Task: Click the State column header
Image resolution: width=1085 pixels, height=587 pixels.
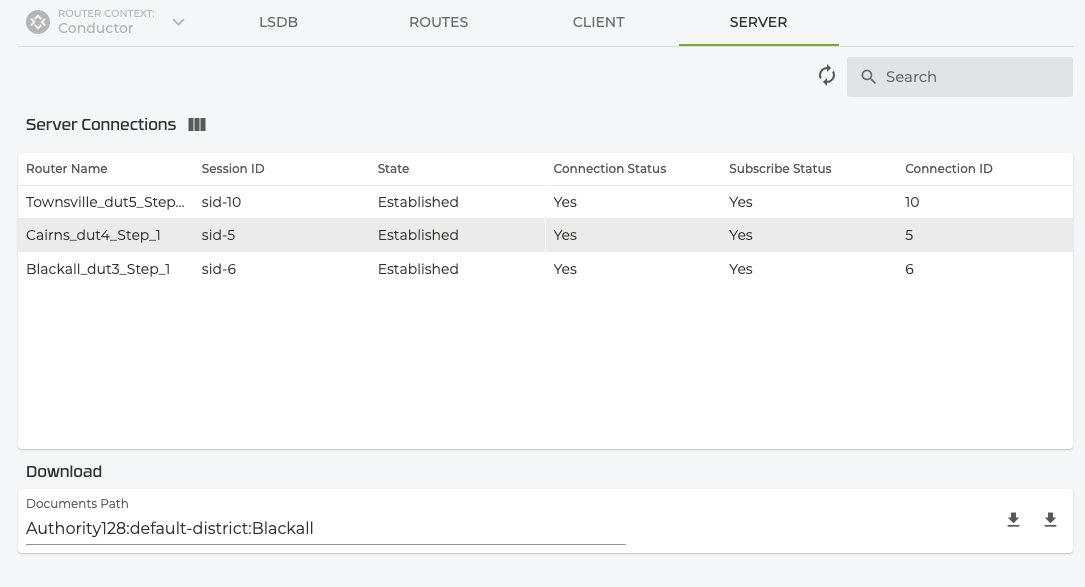Action: click(x=393, y=169)
